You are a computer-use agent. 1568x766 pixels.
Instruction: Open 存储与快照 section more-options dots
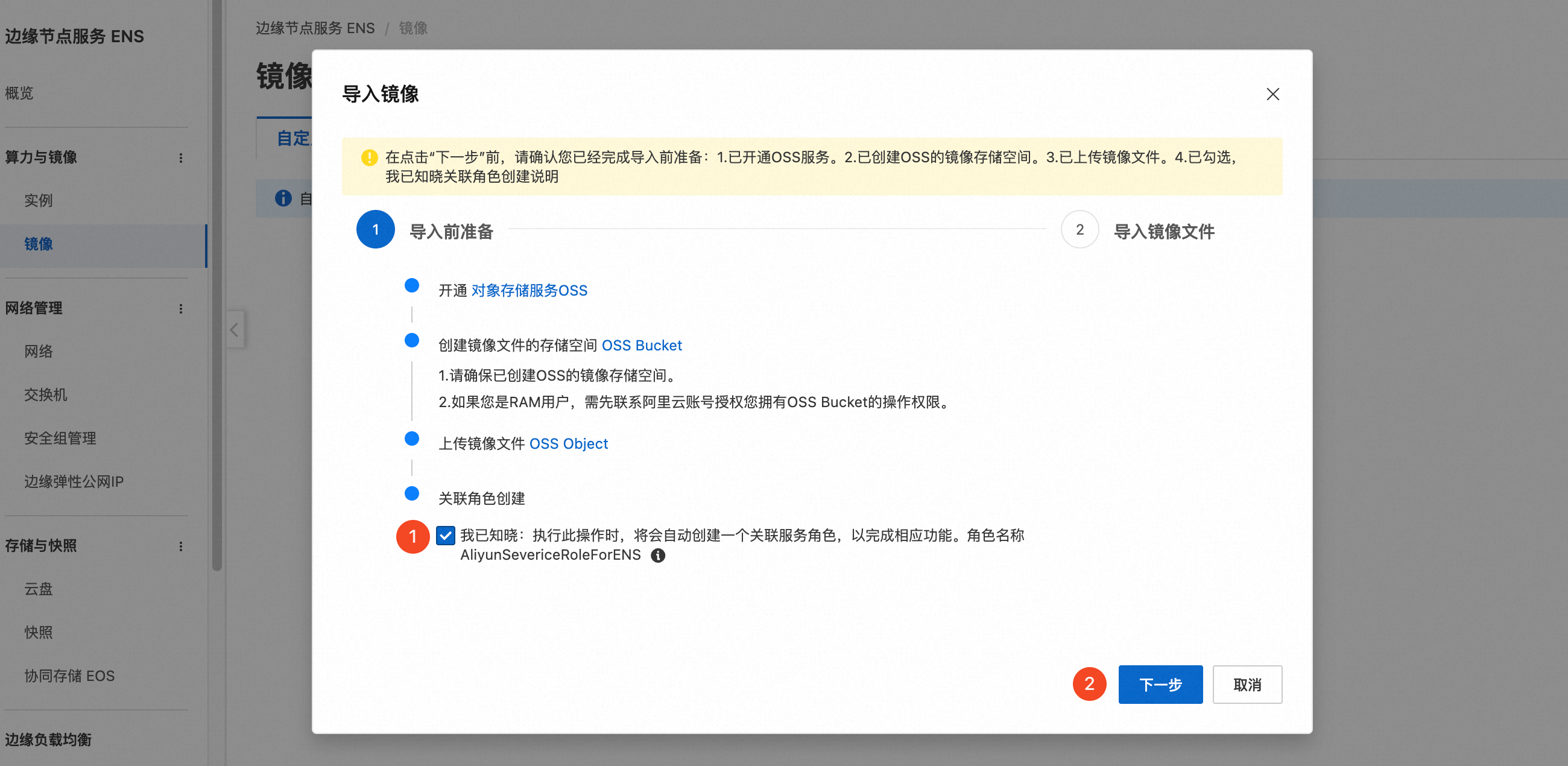click(x=181, y=546)
